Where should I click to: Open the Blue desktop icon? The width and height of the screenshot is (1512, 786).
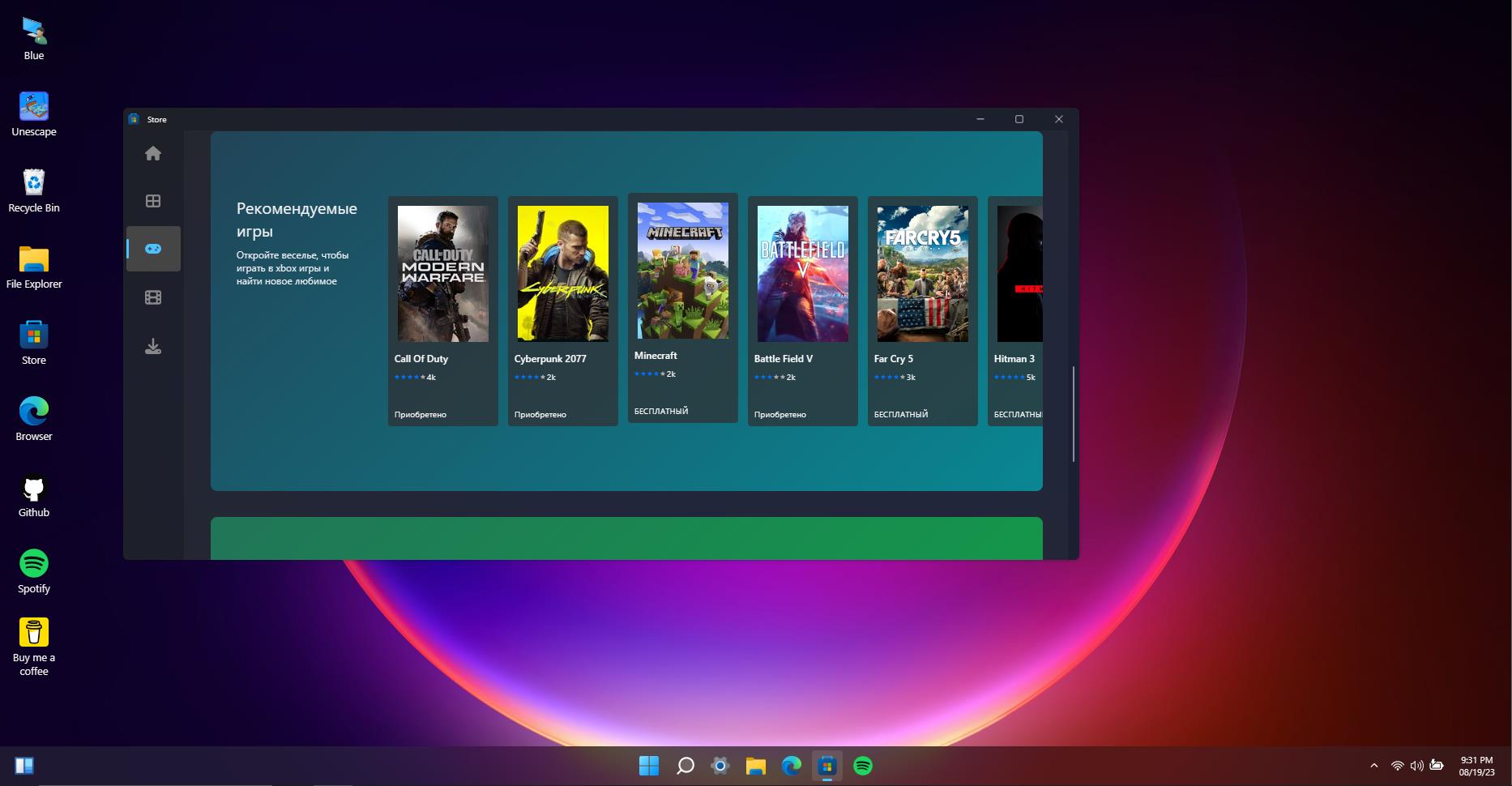coord(34,38)
